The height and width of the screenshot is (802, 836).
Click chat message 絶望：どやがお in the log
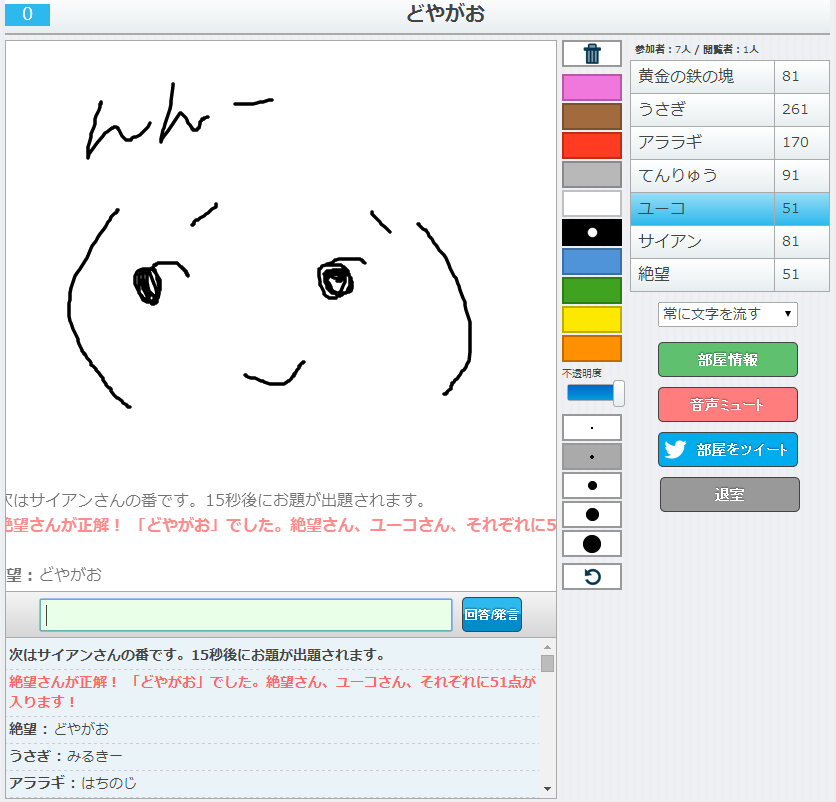coord(59,729)
